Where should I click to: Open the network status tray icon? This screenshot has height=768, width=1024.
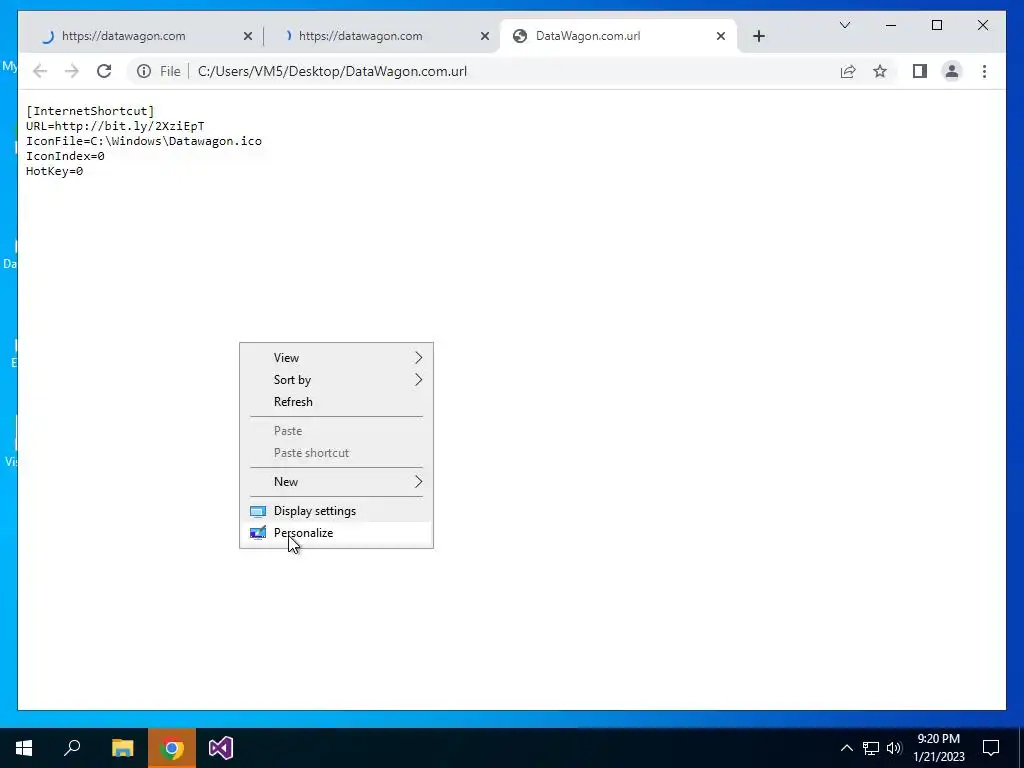coord(871,748)
